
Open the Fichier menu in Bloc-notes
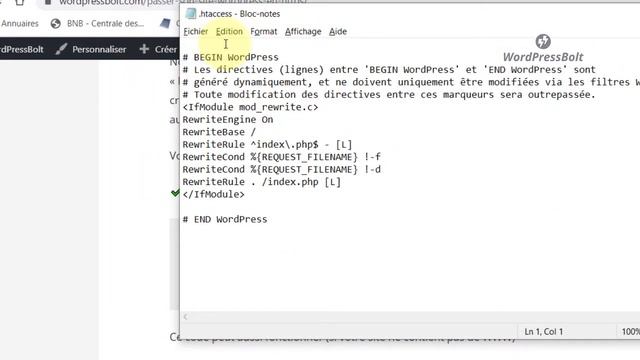196,31
